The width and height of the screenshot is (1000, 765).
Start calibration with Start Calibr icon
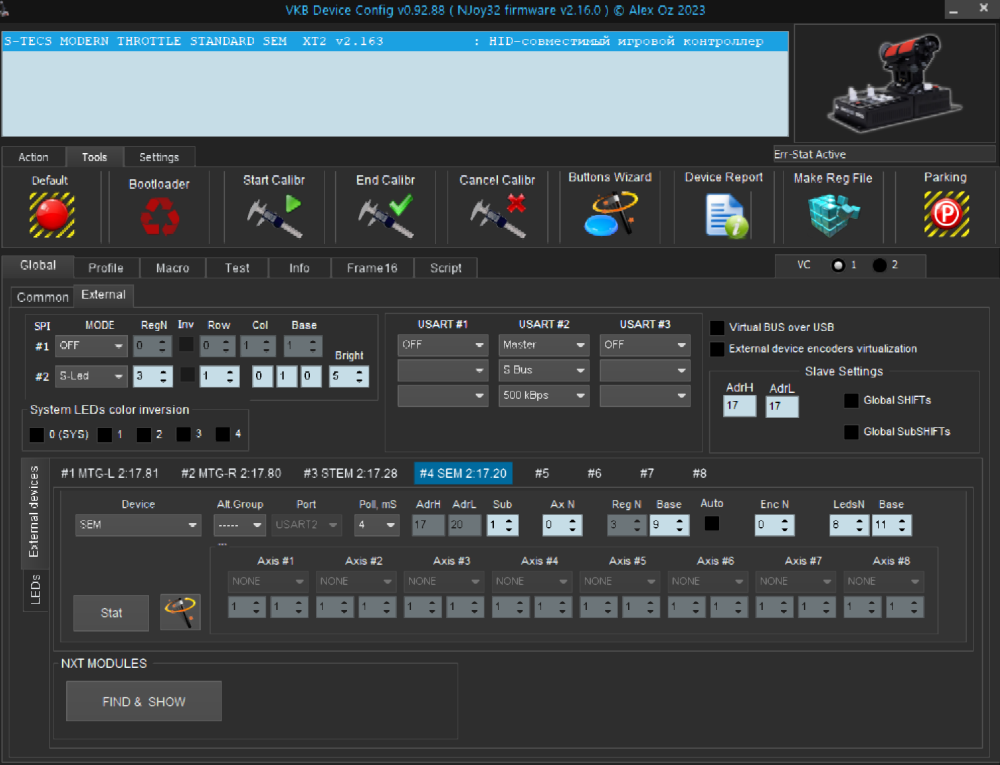coord(274,215)
